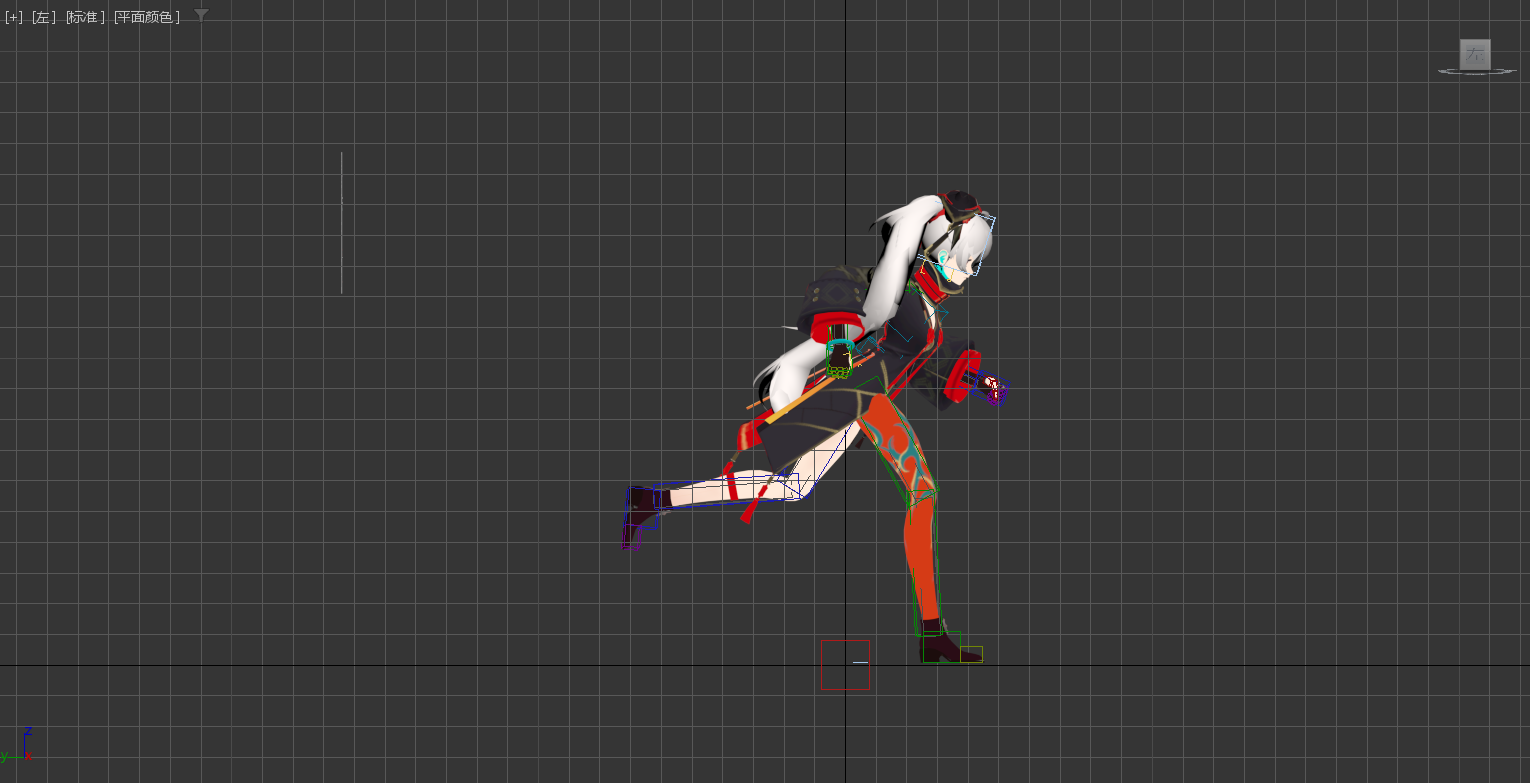Open the [平面颜色] per-view display dropdown
The height and width of the screenshot is (783, 1530).
click(x=147, y=17)
